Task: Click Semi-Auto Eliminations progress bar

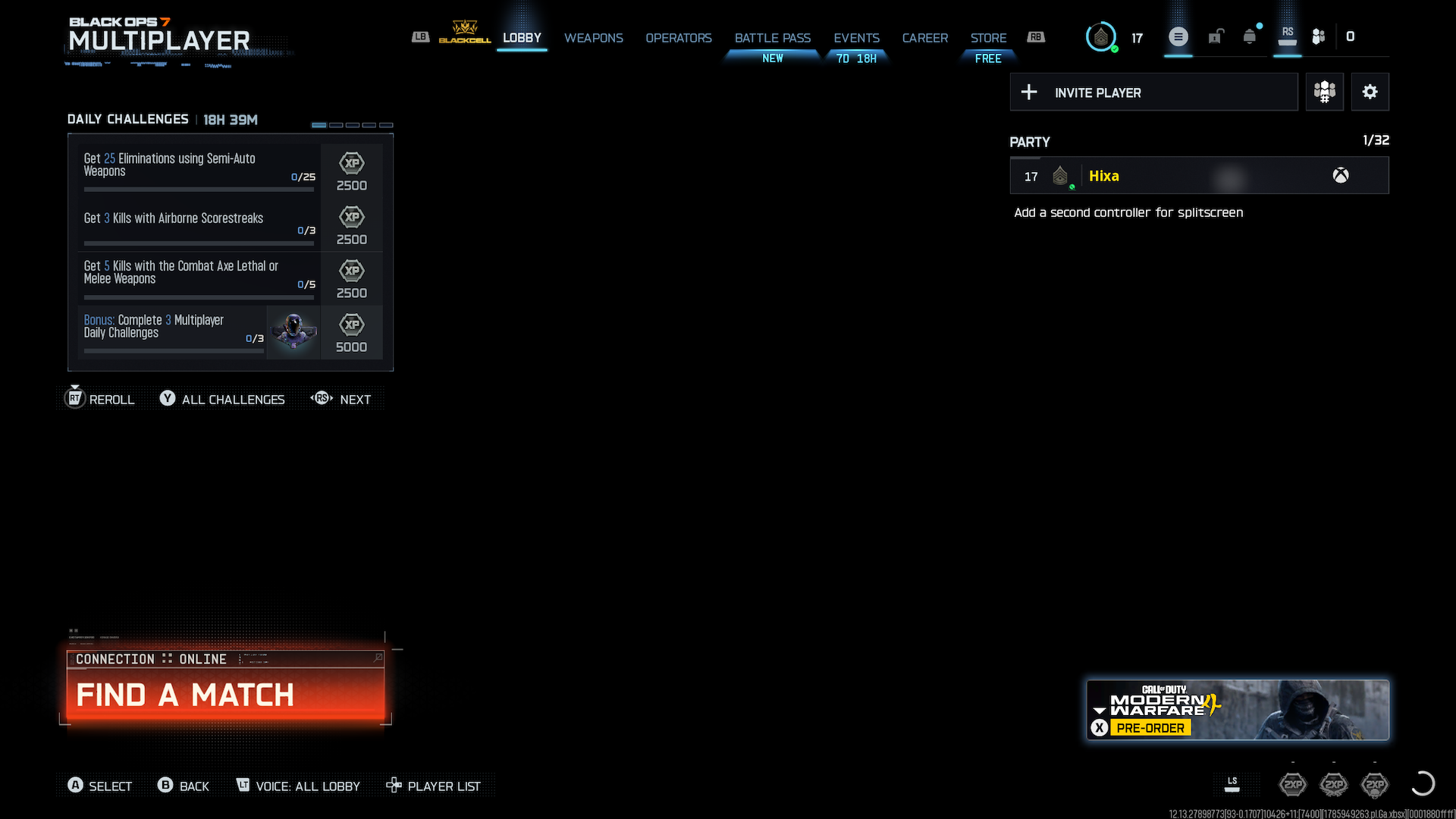Action: (199, 190)
